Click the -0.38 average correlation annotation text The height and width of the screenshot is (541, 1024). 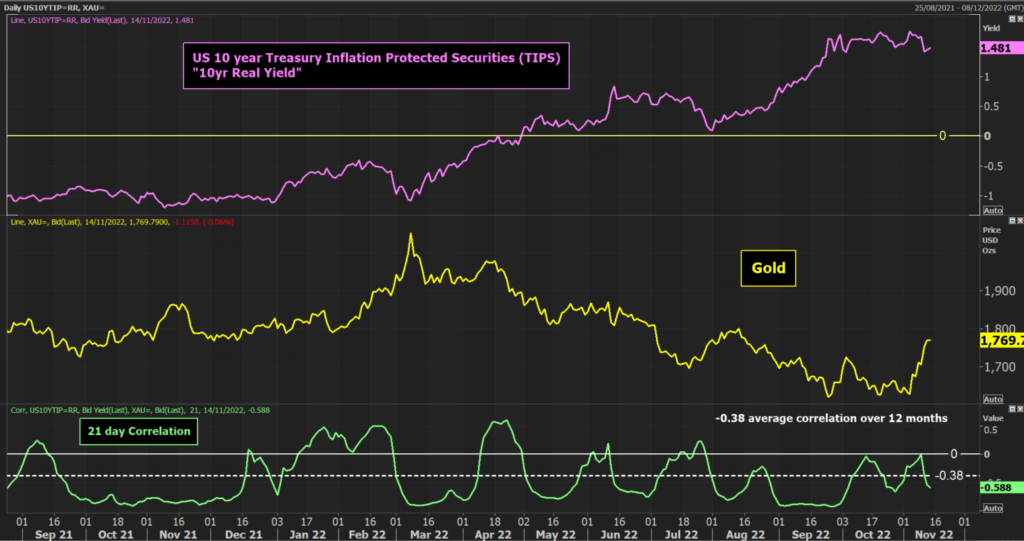tap(831, 418)
